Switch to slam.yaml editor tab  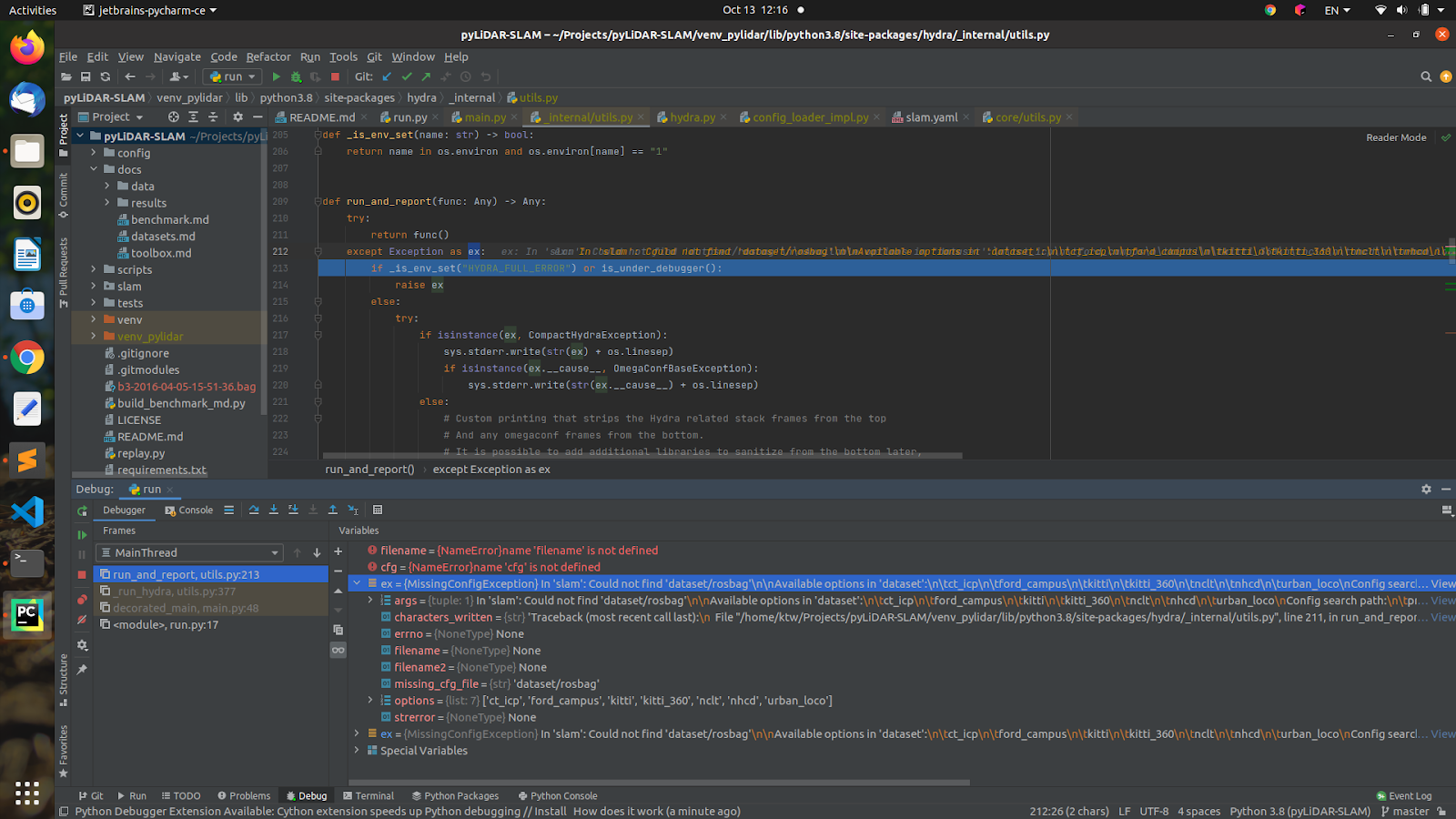click(x=931, y=117)
